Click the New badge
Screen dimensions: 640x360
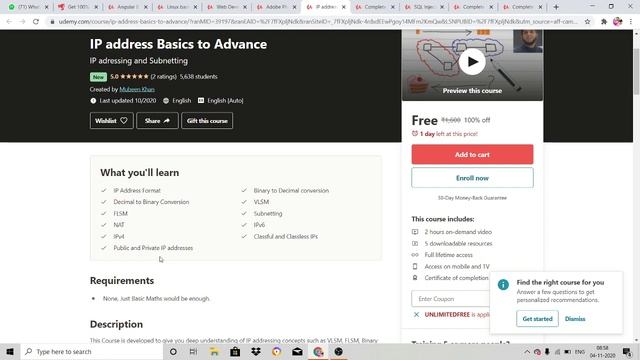pos(98,77)
